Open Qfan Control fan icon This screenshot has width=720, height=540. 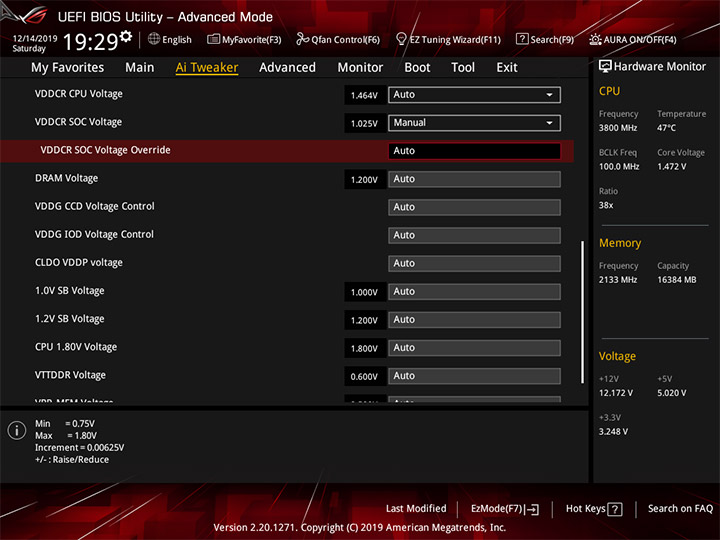click(x=303, y=39)
